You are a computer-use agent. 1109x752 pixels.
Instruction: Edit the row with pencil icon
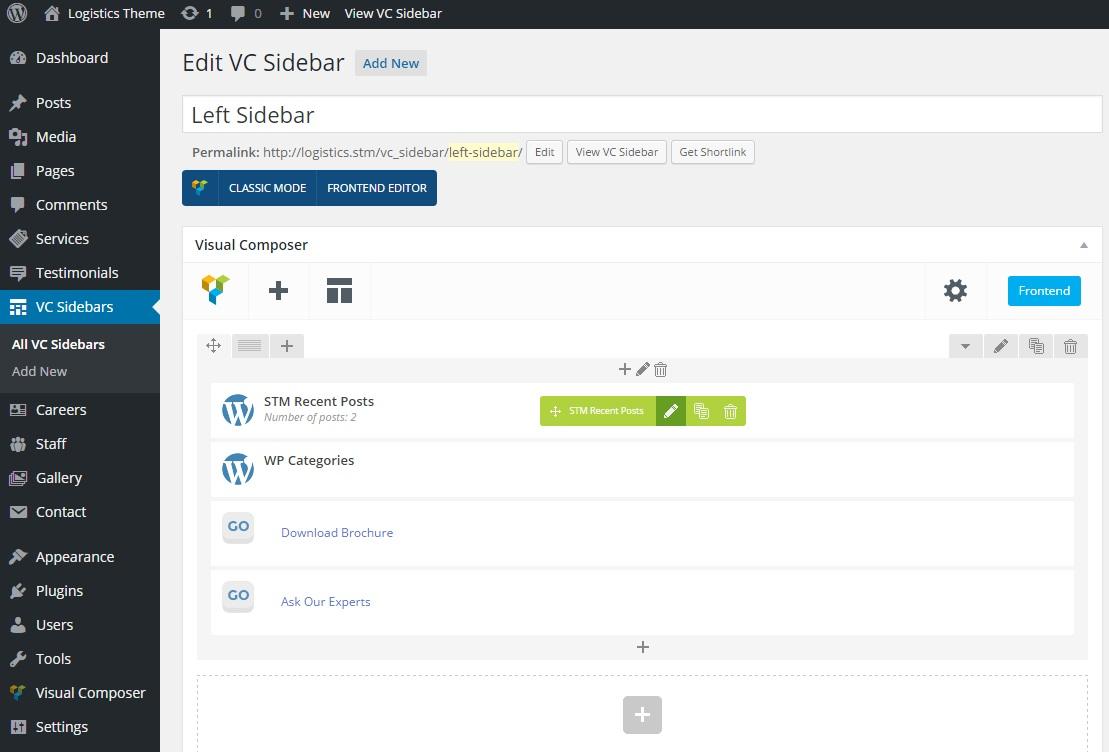[1000, 346]
